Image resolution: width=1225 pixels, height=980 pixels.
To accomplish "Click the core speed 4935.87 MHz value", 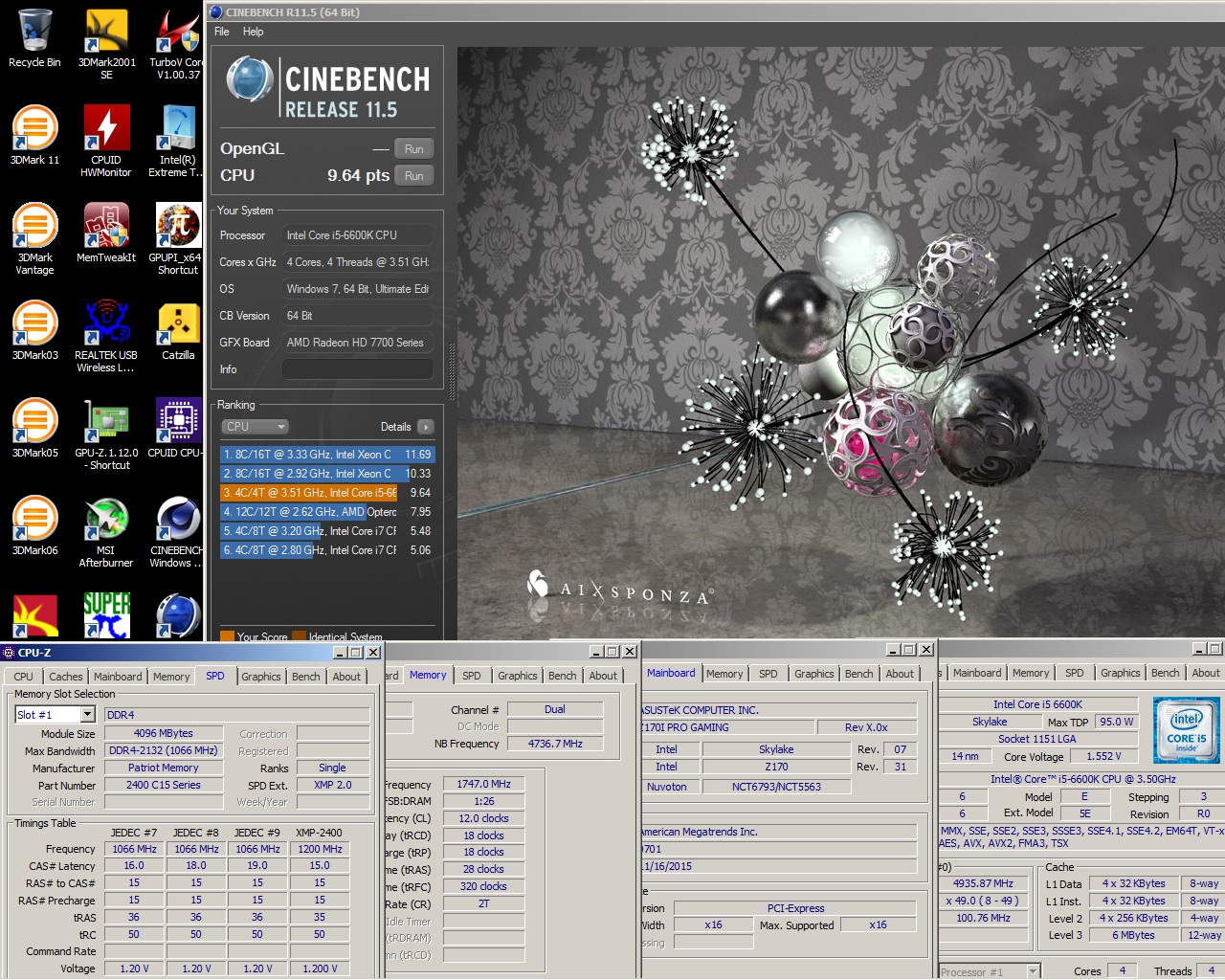I will click(x=983, y=883).
